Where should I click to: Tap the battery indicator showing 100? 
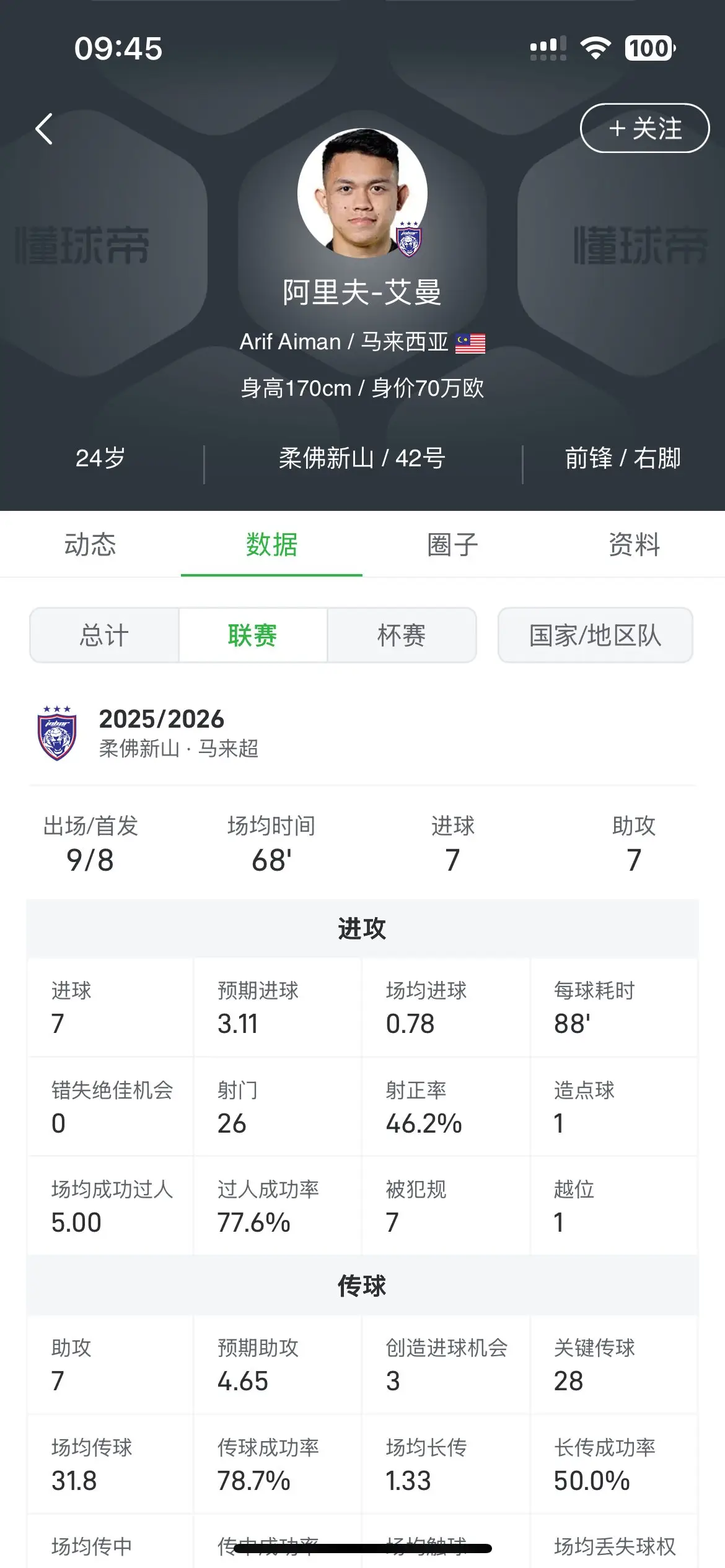coord(650,48)
